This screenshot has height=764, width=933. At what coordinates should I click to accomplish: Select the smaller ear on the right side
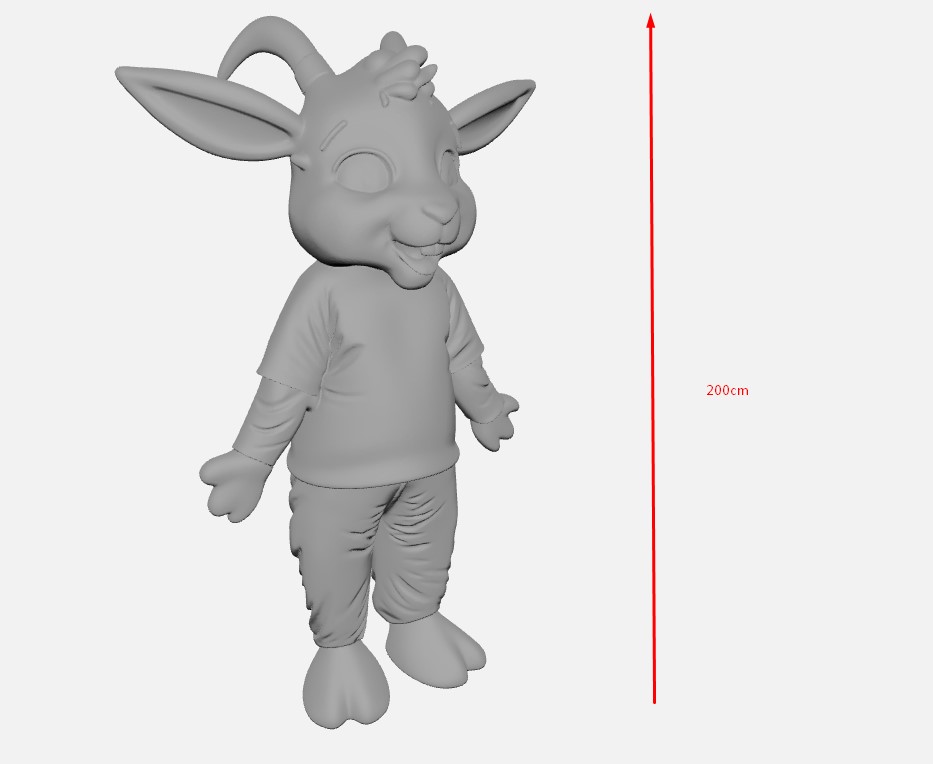(x=493, y=111)
